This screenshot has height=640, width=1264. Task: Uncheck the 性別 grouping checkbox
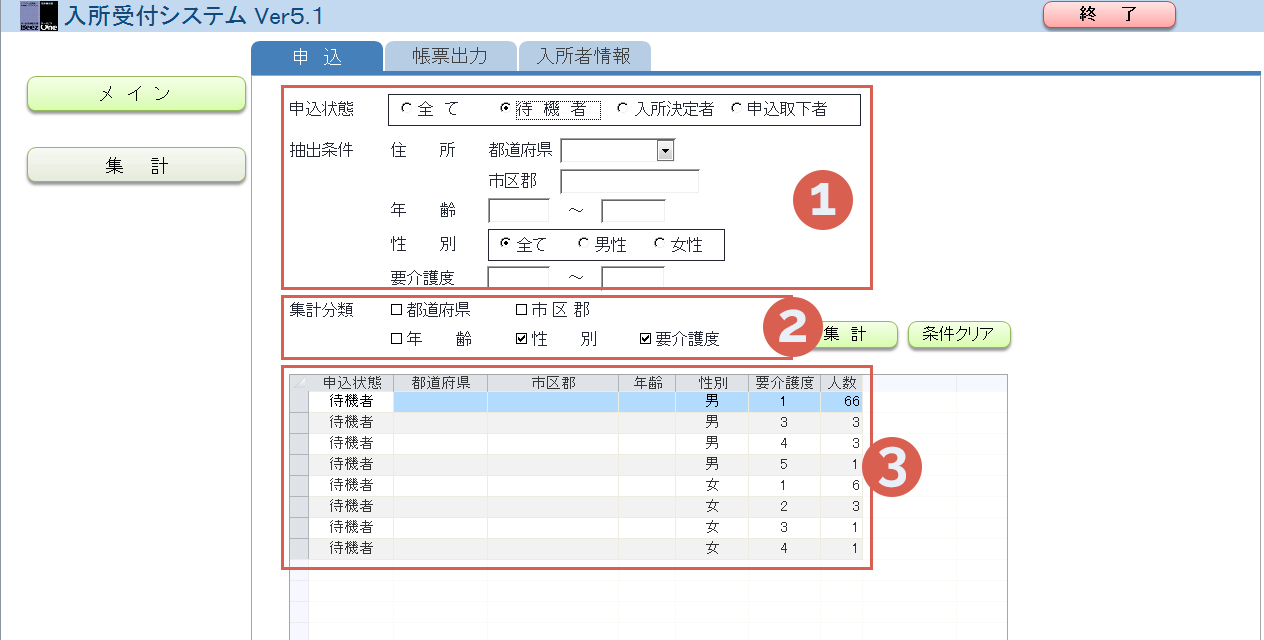(x=521, y=339)
